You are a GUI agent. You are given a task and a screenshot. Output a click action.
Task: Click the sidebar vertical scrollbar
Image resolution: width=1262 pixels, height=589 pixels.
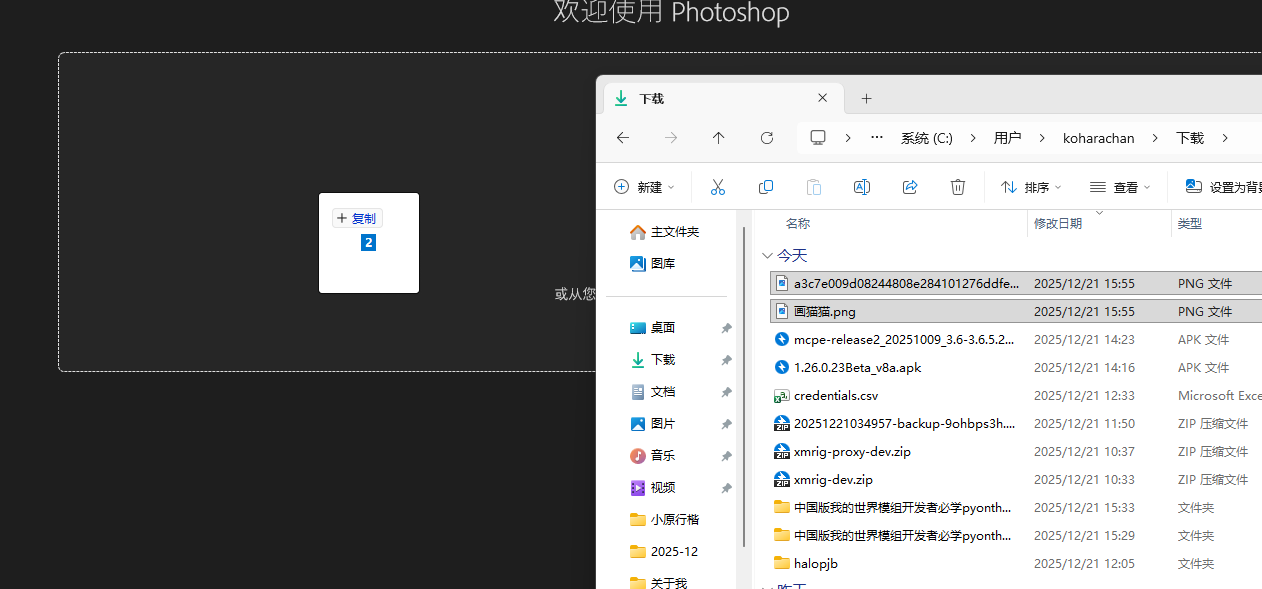pos(744,387)
